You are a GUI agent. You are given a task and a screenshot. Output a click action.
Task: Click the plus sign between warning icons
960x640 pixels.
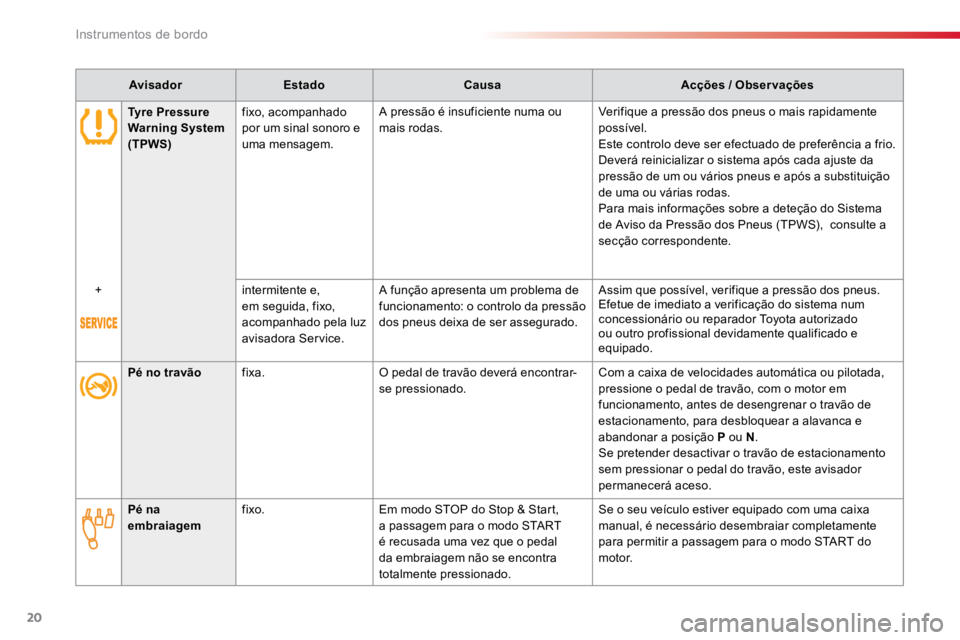[x=98, y=290]
